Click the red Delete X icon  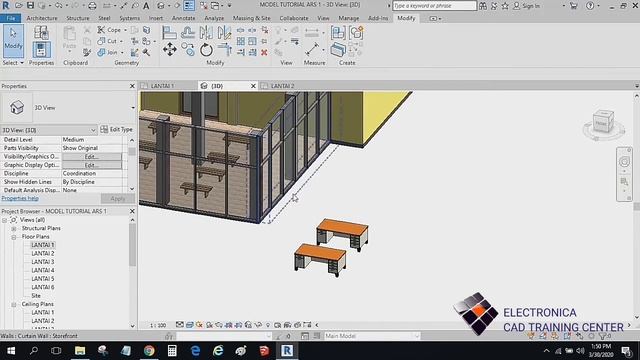coord(264,52)
